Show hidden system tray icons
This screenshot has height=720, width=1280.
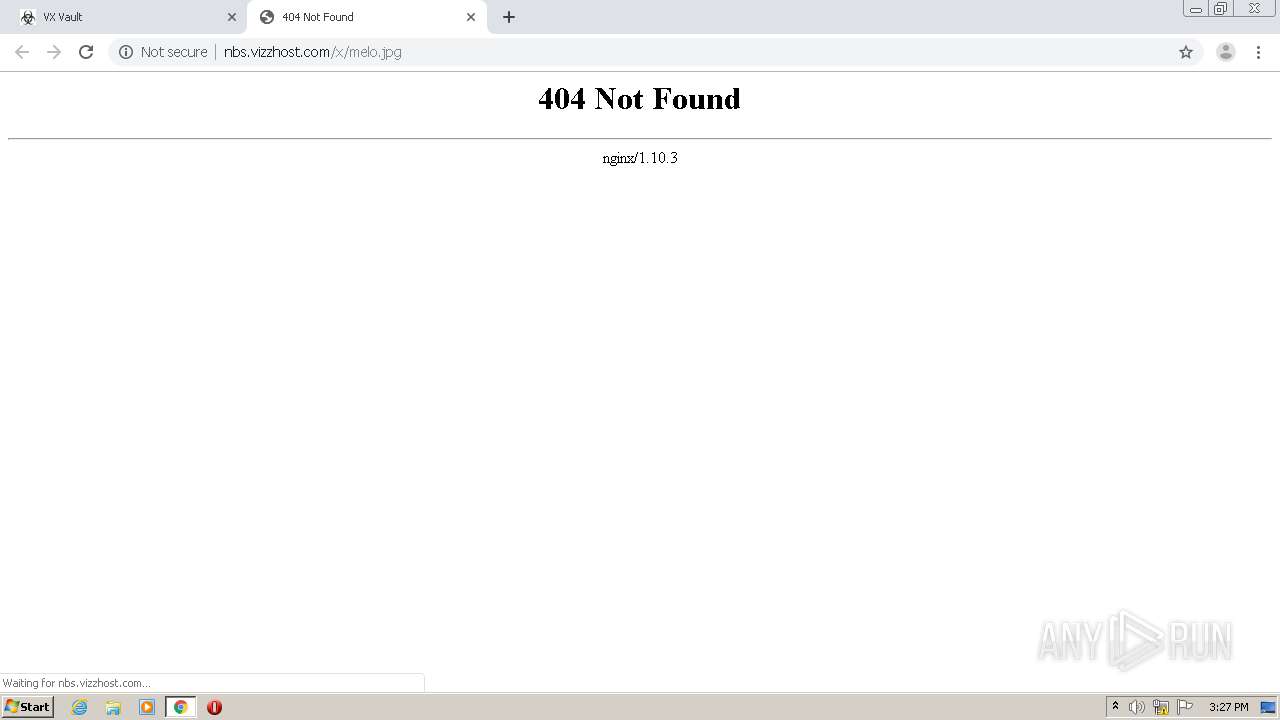click(x=1116, y=707)
